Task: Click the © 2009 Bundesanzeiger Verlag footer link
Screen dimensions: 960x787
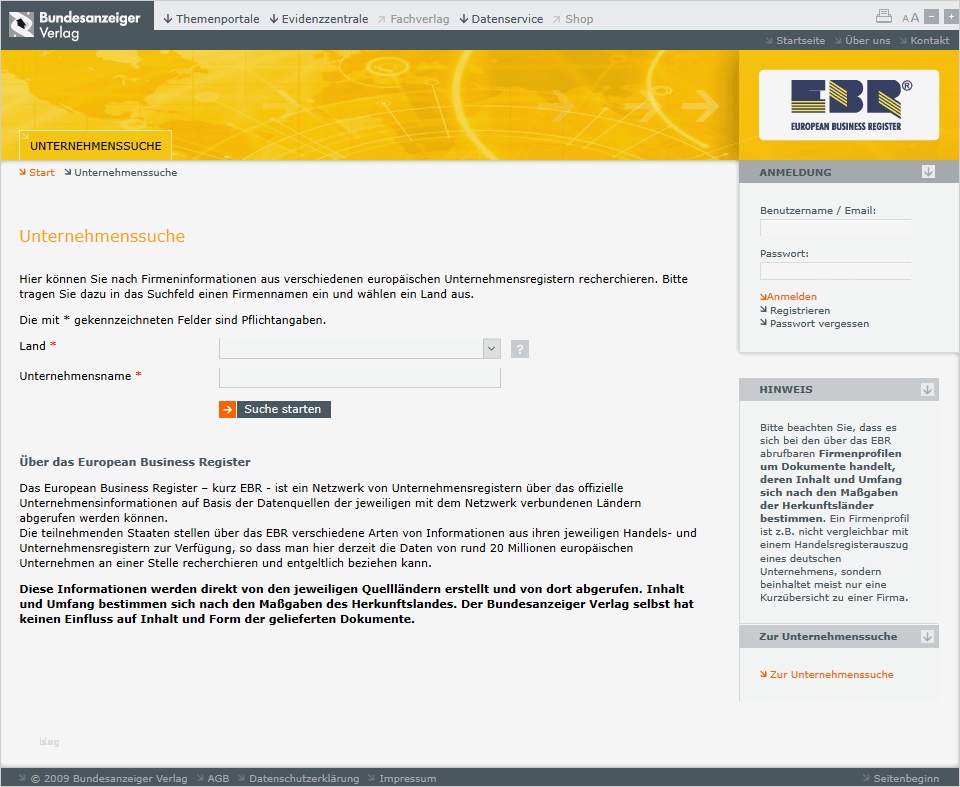Action: 103,778
